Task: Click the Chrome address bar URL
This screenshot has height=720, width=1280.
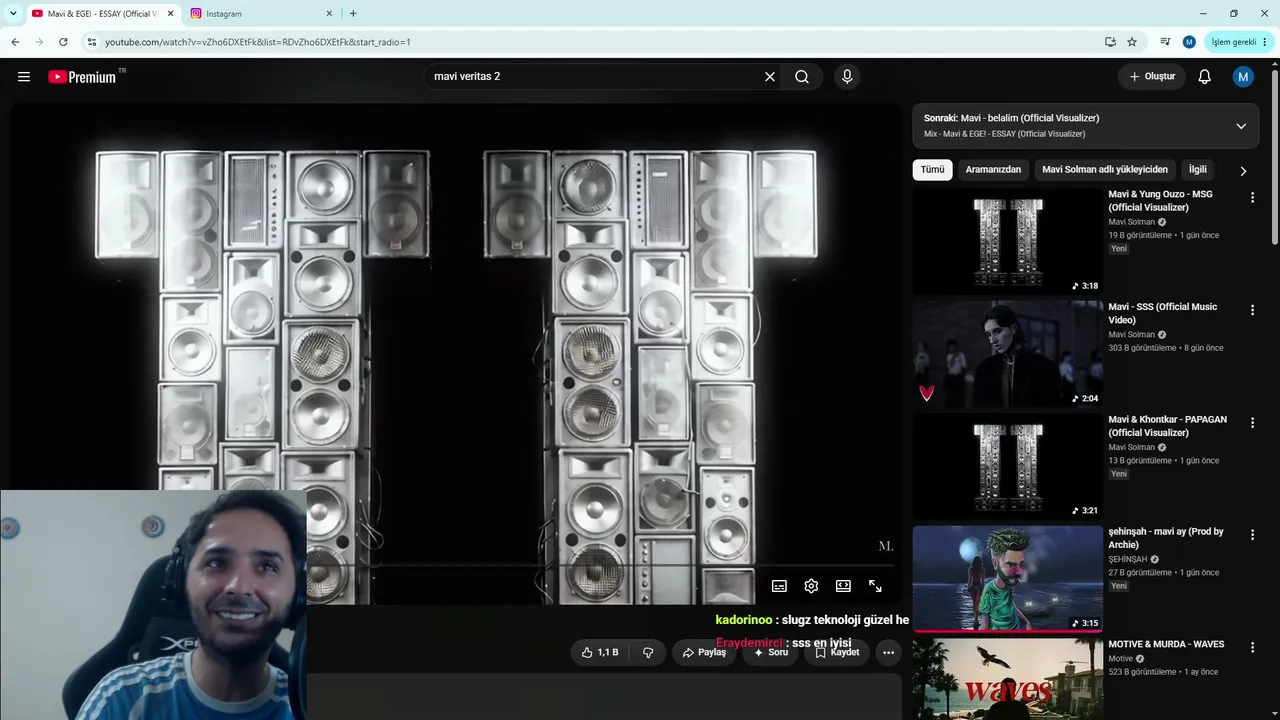Action: [x=258, y=42]
